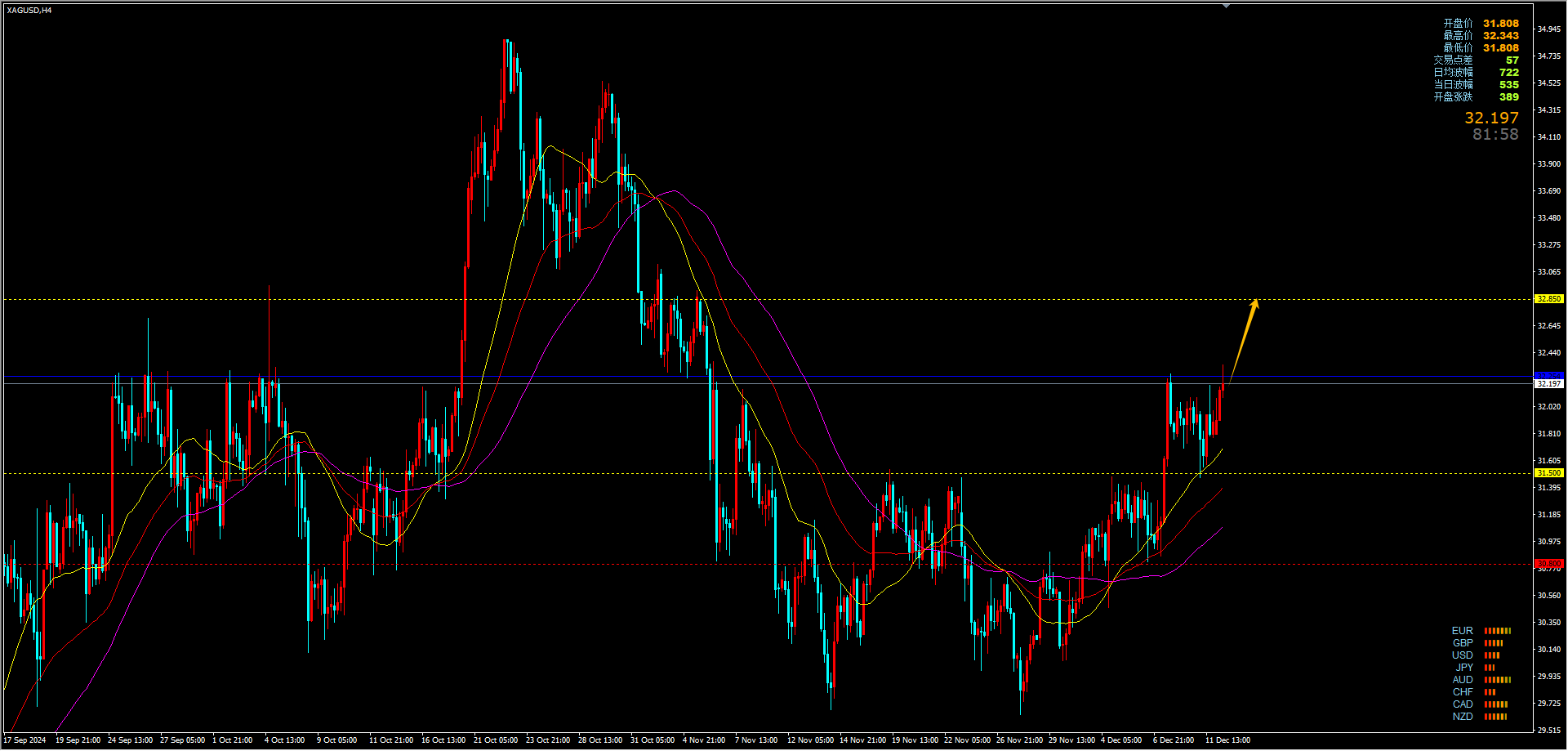This screenshot has height=751, width=1568.
Task: Click the 24 Sep 13:00 time axis label
Action: point(130,740)
